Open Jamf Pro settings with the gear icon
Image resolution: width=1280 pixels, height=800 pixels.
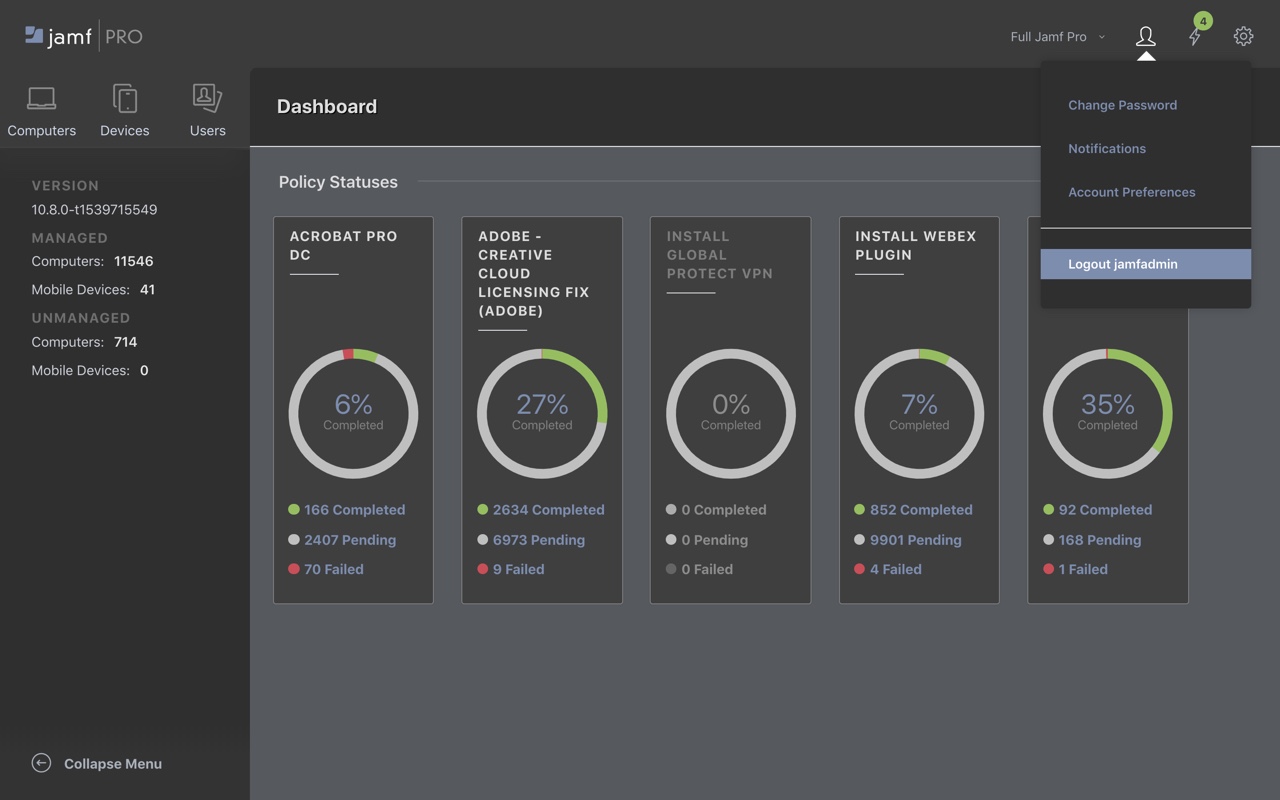click(1243, 36)
